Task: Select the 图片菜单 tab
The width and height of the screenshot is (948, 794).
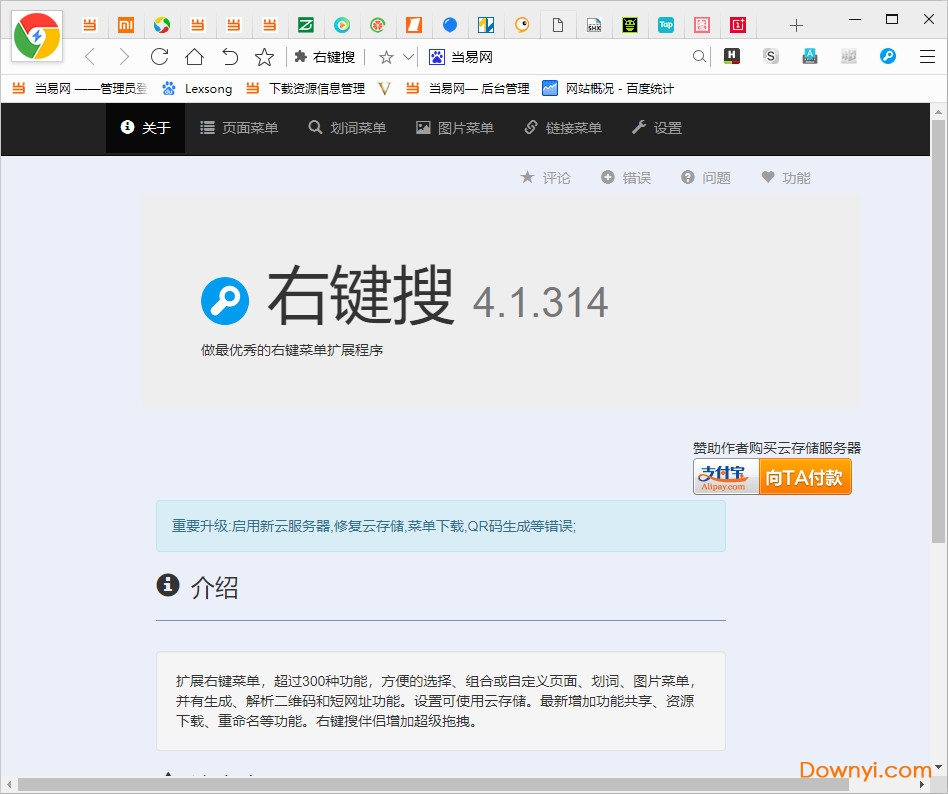Action: pyautogui.click(x=455, y=128)
